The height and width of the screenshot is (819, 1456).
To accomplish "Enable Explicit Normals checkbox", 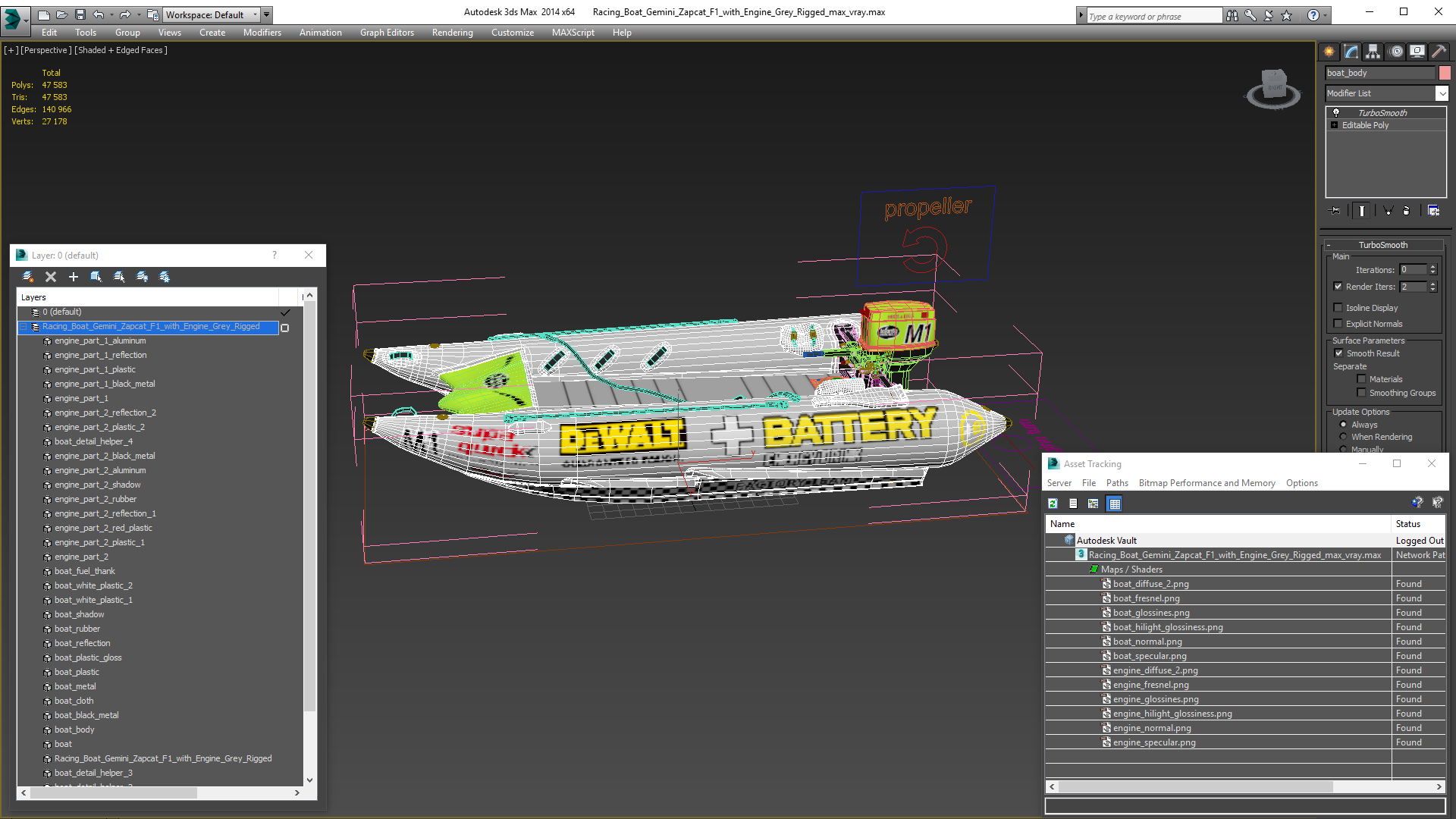I will 1338,324.
